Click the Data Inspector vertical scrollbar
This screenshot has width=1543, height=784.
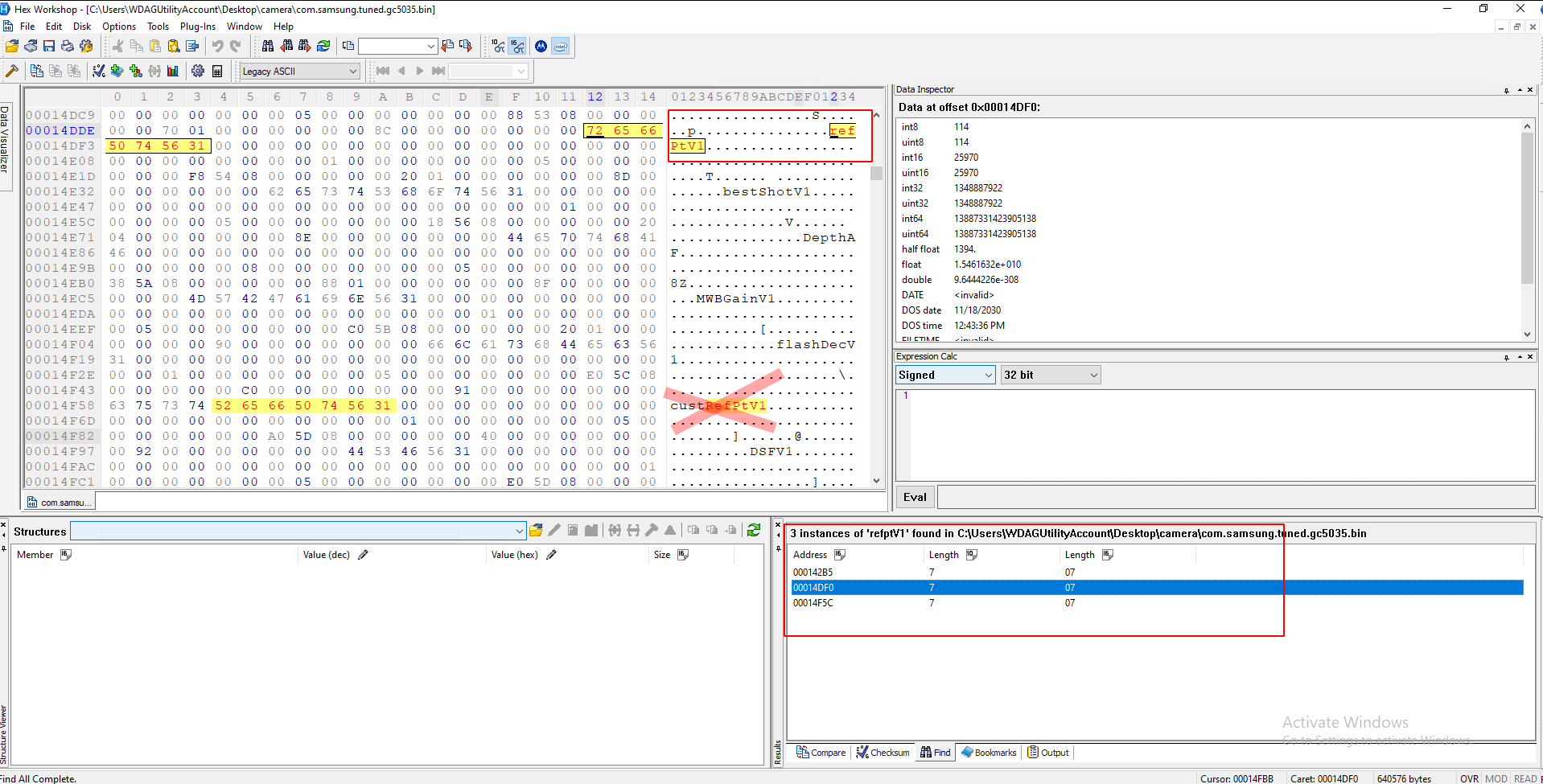pos(1527,229)
